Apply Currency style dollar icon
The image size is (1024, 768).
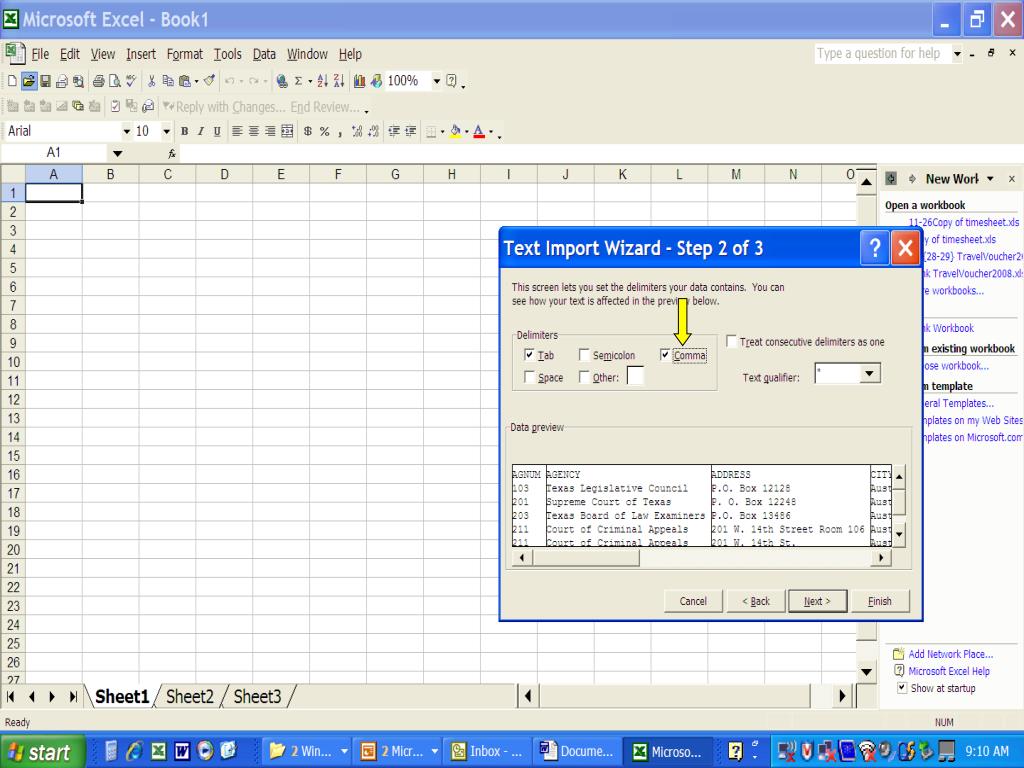(x=308, y=131)
